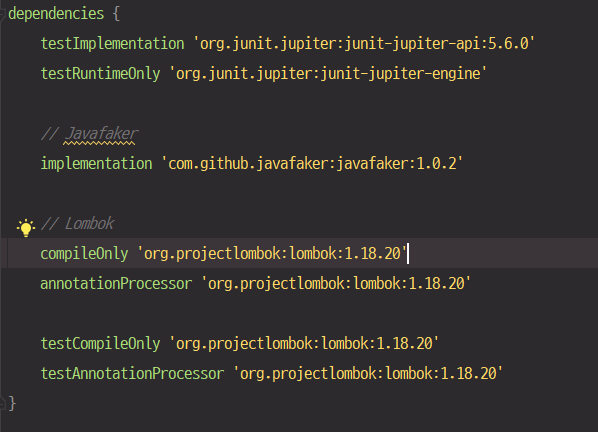This screenshot has width=598, height=432.
Task: Click lombok string on testCompileOnly line
Action: (x=304, y=344)
